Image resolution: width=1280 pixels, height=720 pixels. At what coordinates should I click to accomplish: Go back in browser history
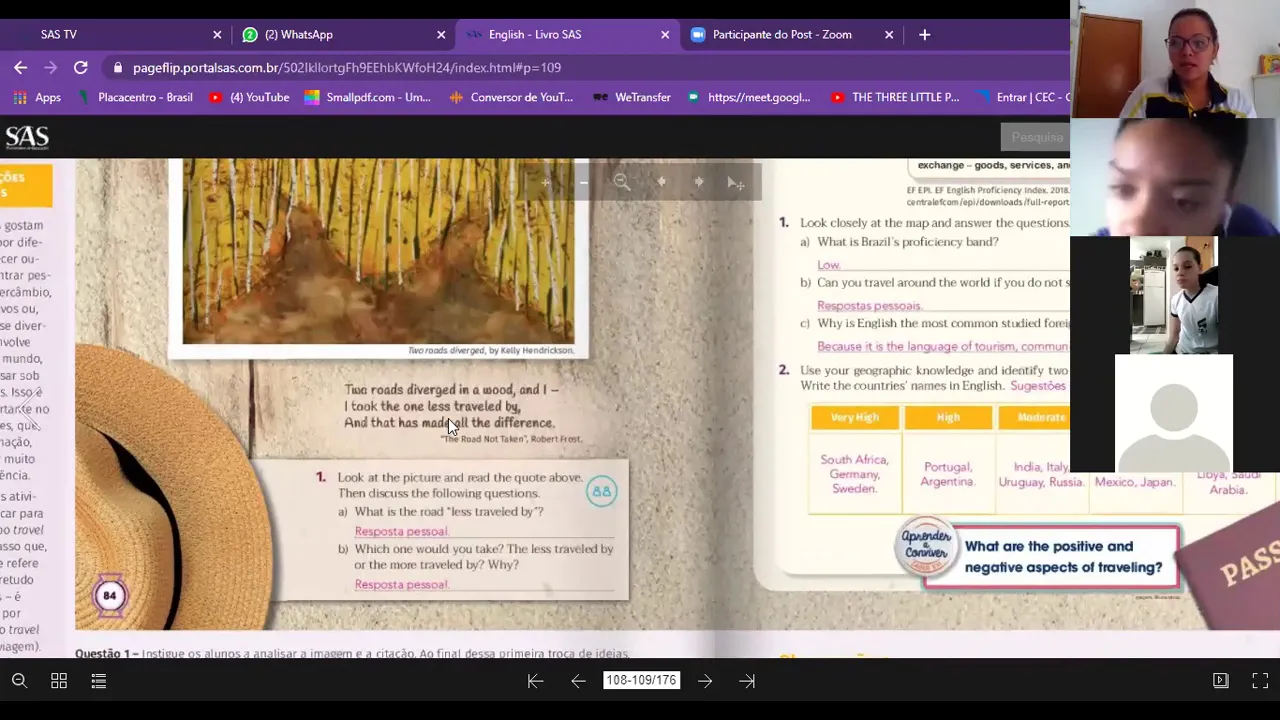point(21,67)
